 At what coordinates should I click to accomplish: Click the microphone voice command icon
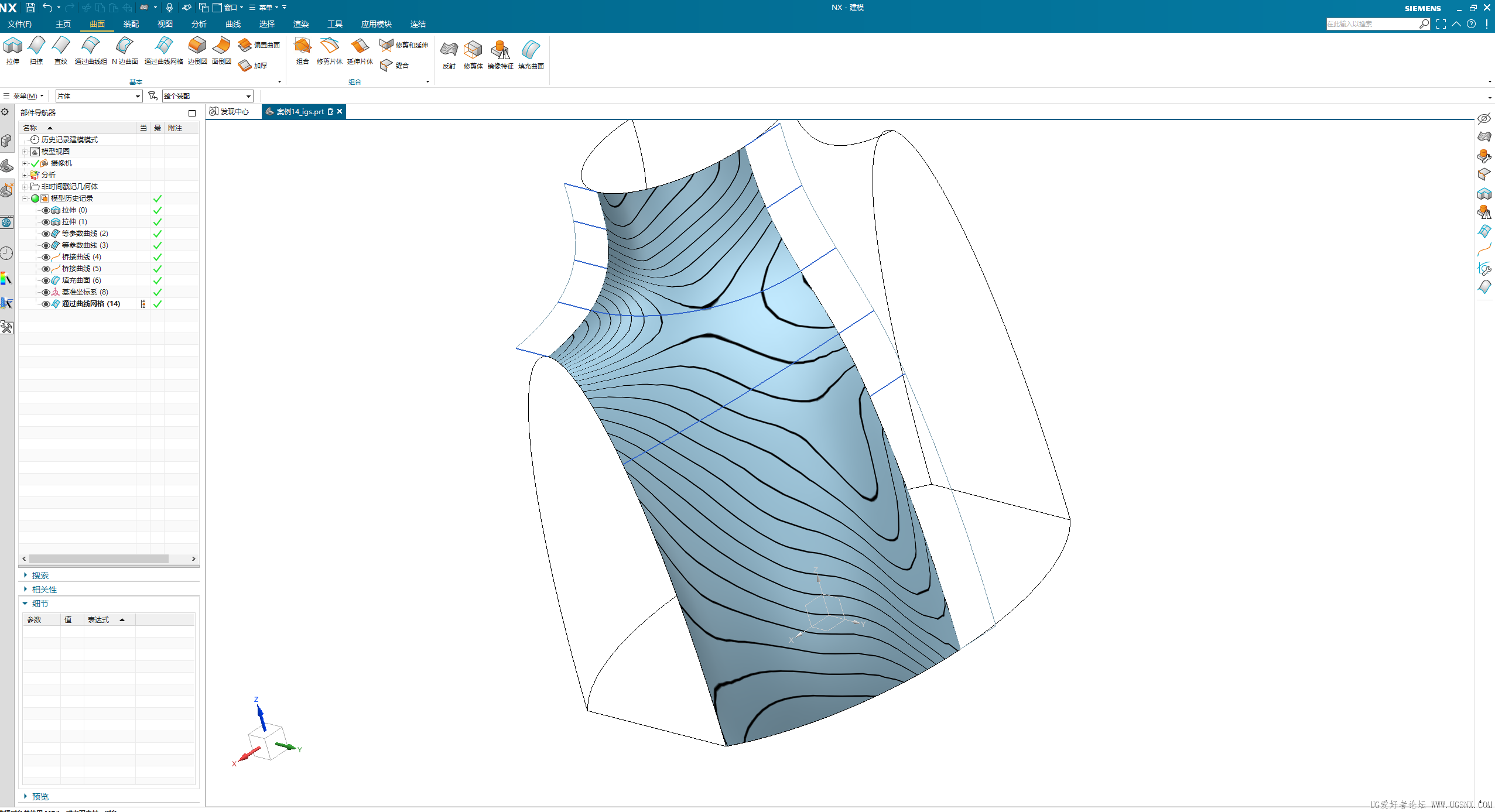[169, 8]
